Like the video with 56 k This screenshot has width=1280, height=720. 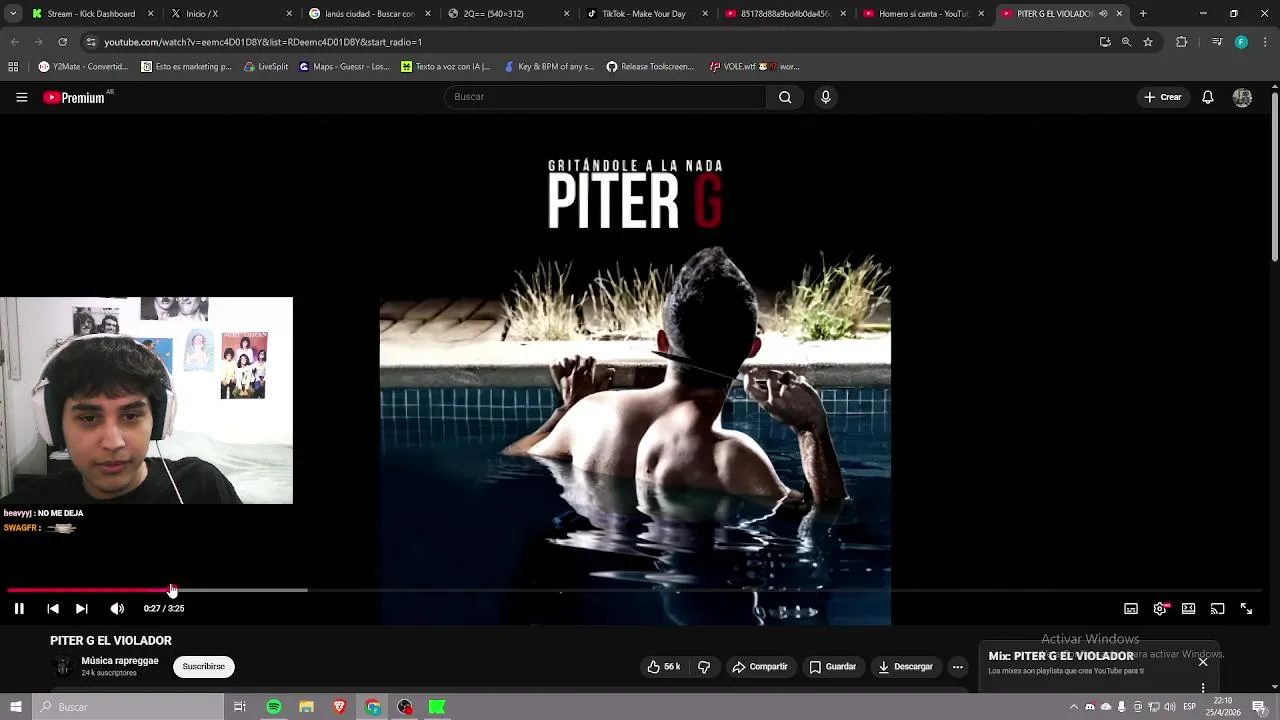tap(664, 667)
